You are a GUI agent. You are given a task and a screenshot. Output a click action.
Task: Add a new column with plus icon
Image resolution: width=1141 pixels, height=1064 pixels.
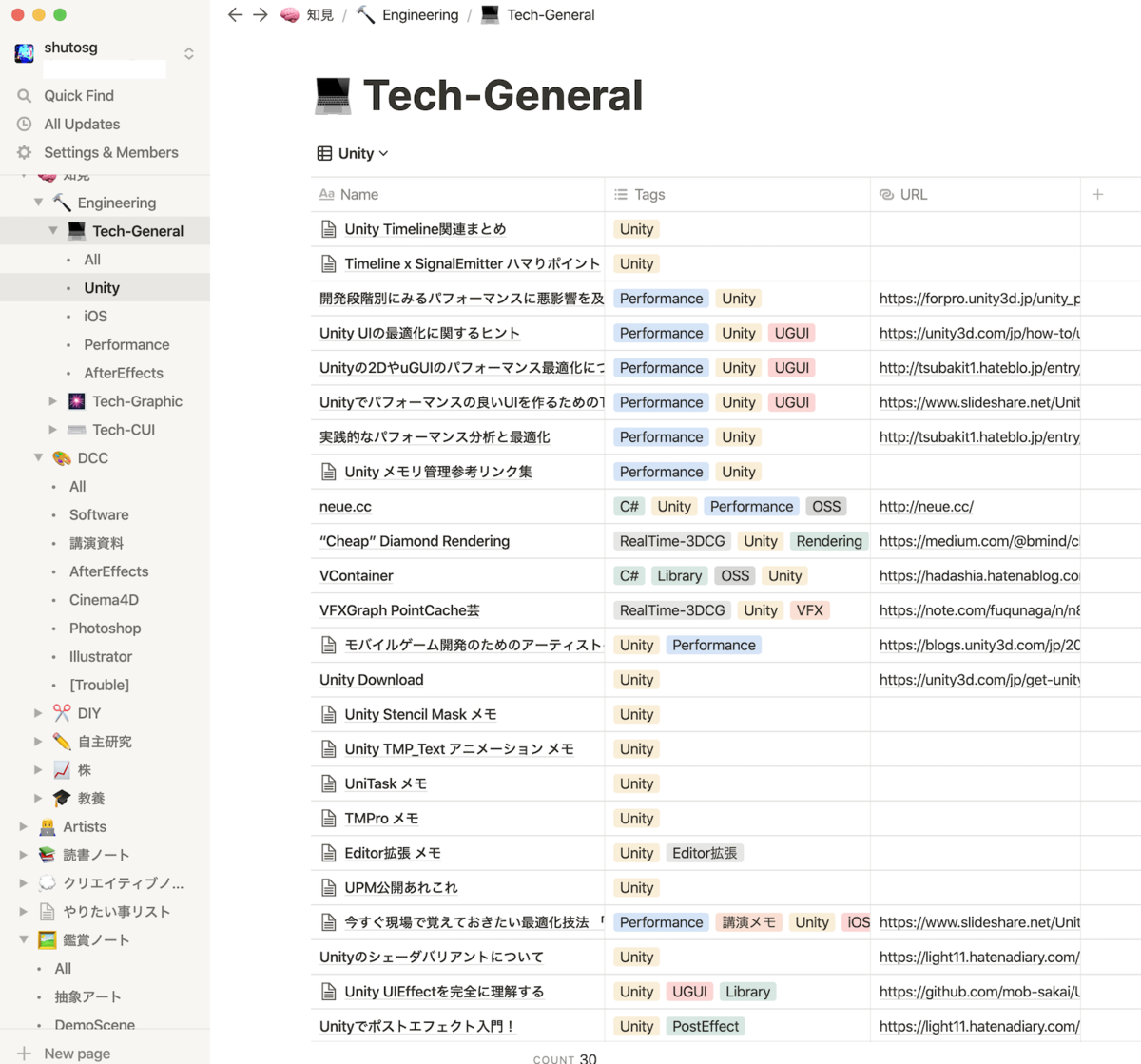[x=1097, y=195]
